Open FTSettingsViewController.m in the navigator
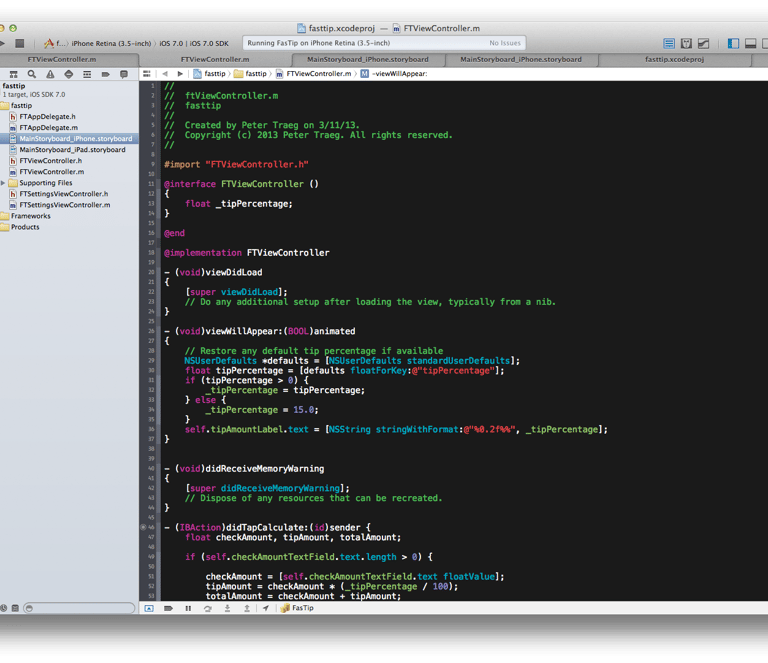The height and width of the screenshot is (663, 768). tap(64, 205)
